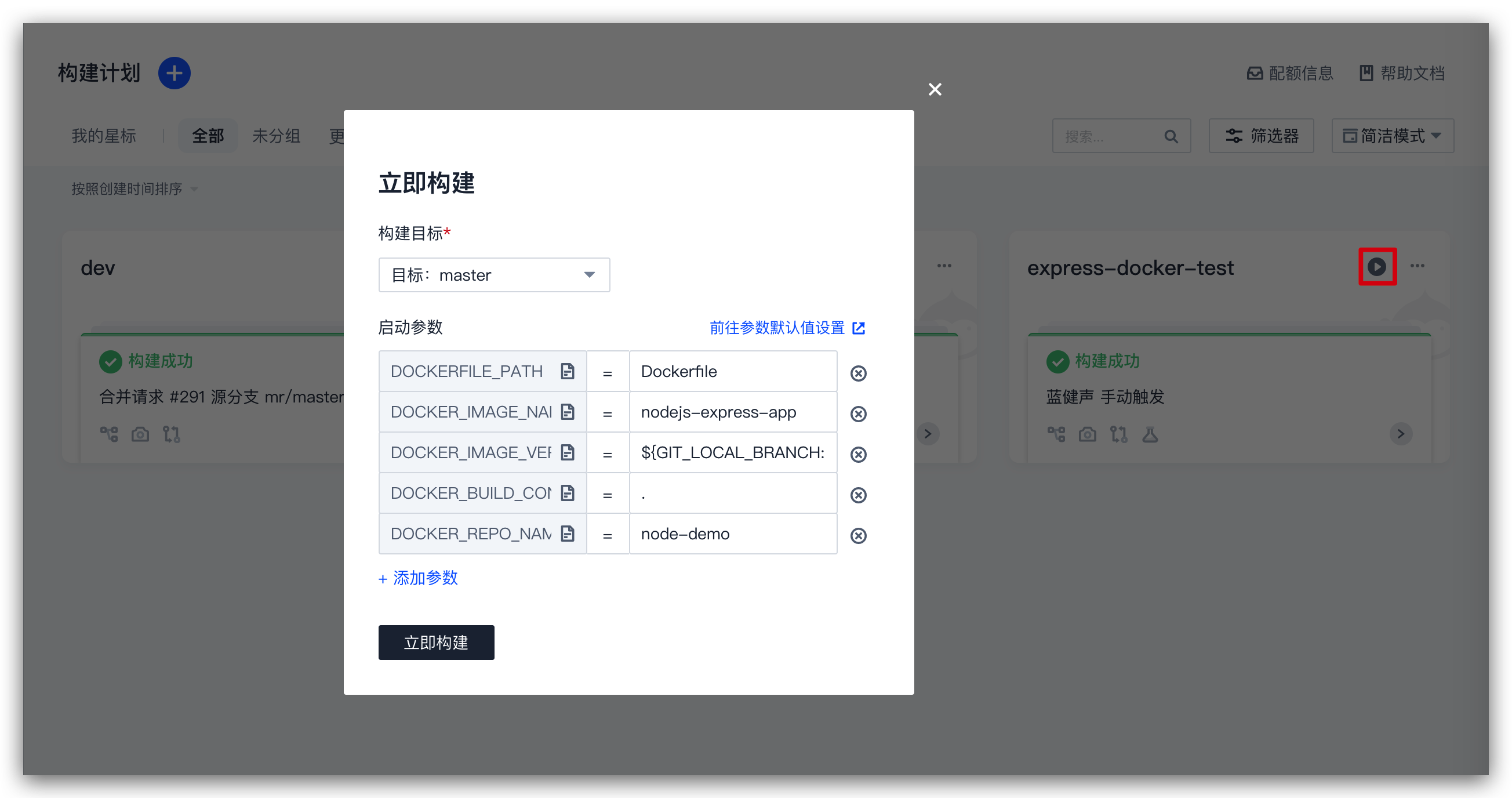The image size is (1512, 798).
Task: Open 按照创建时间排序 sort dropdown
Action: tap(135, 189)
